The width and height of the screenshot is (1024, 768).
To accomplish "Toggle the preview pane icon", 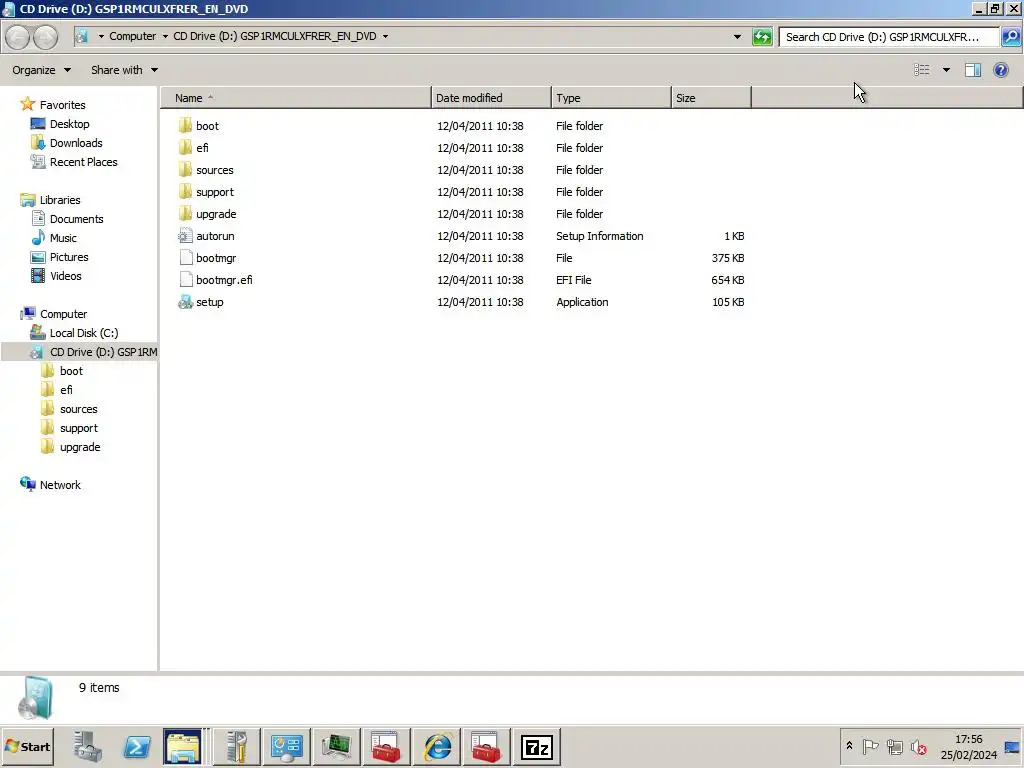I will [x=973, y=70].
